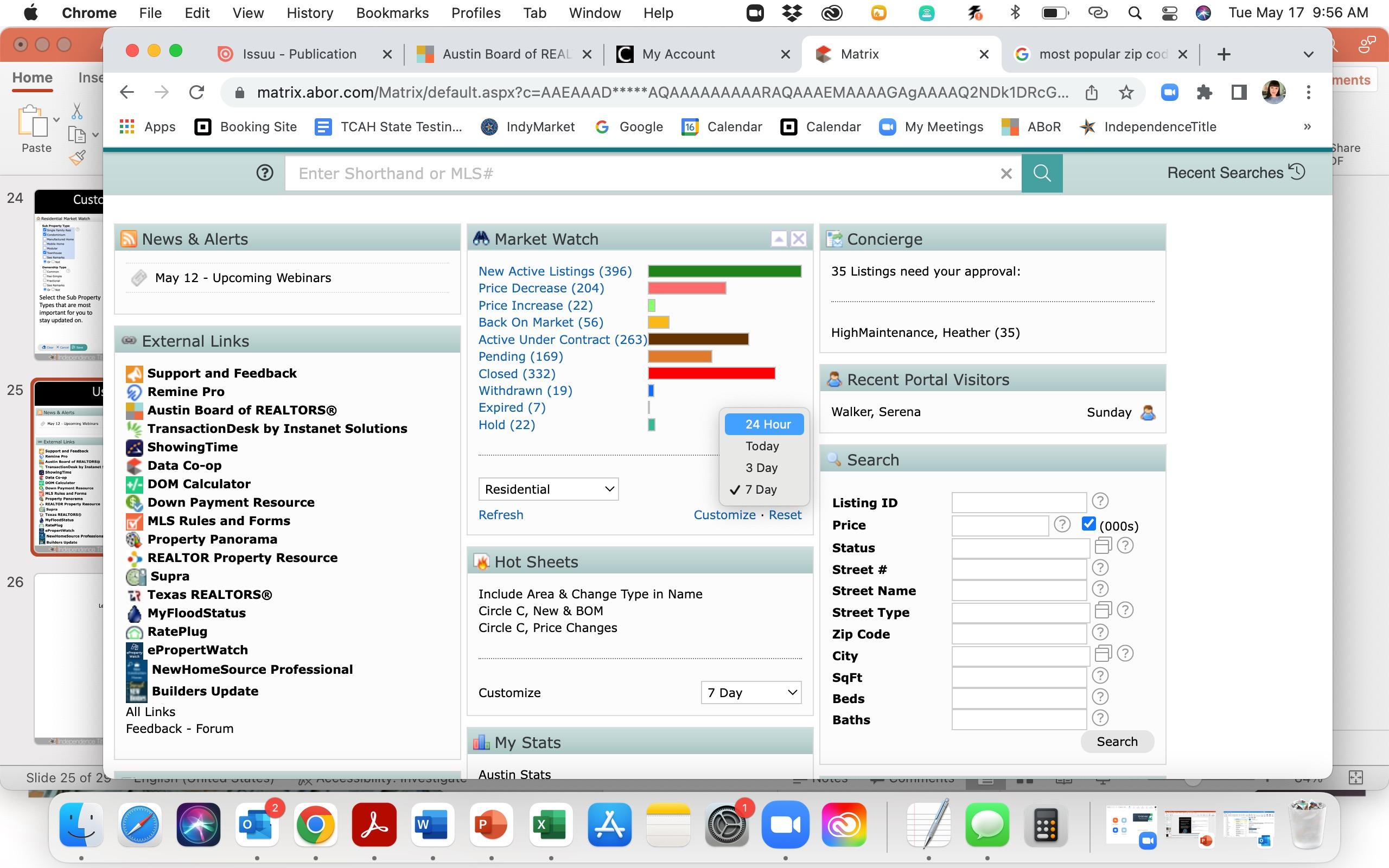Click the Zip Code input field
The height and width of the screenshot is (868, 1389).
tap(1018, 634)
